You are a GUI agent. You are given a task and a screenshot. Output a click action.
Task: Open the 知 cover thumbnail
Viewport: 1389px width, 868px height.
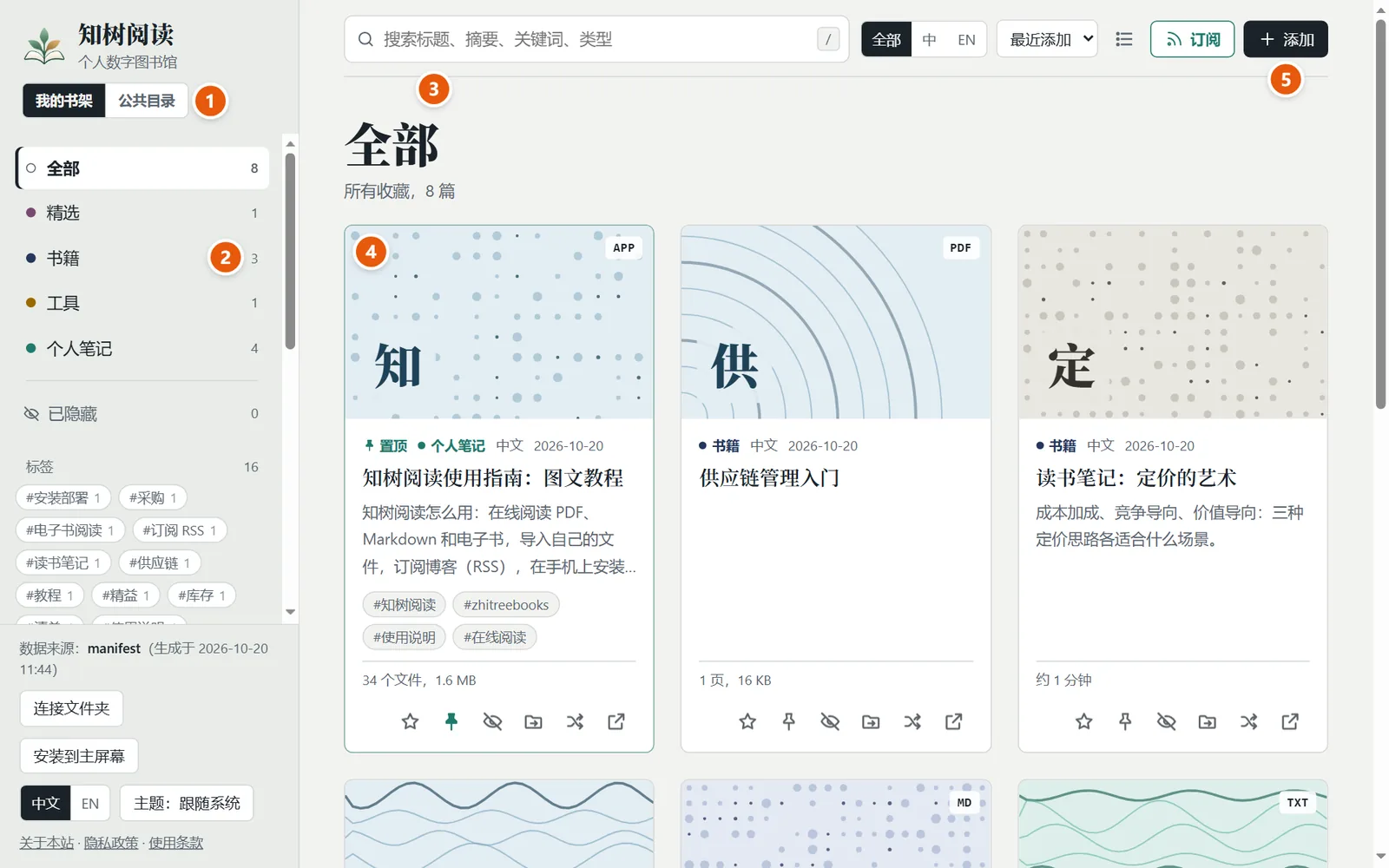point(499,322)
